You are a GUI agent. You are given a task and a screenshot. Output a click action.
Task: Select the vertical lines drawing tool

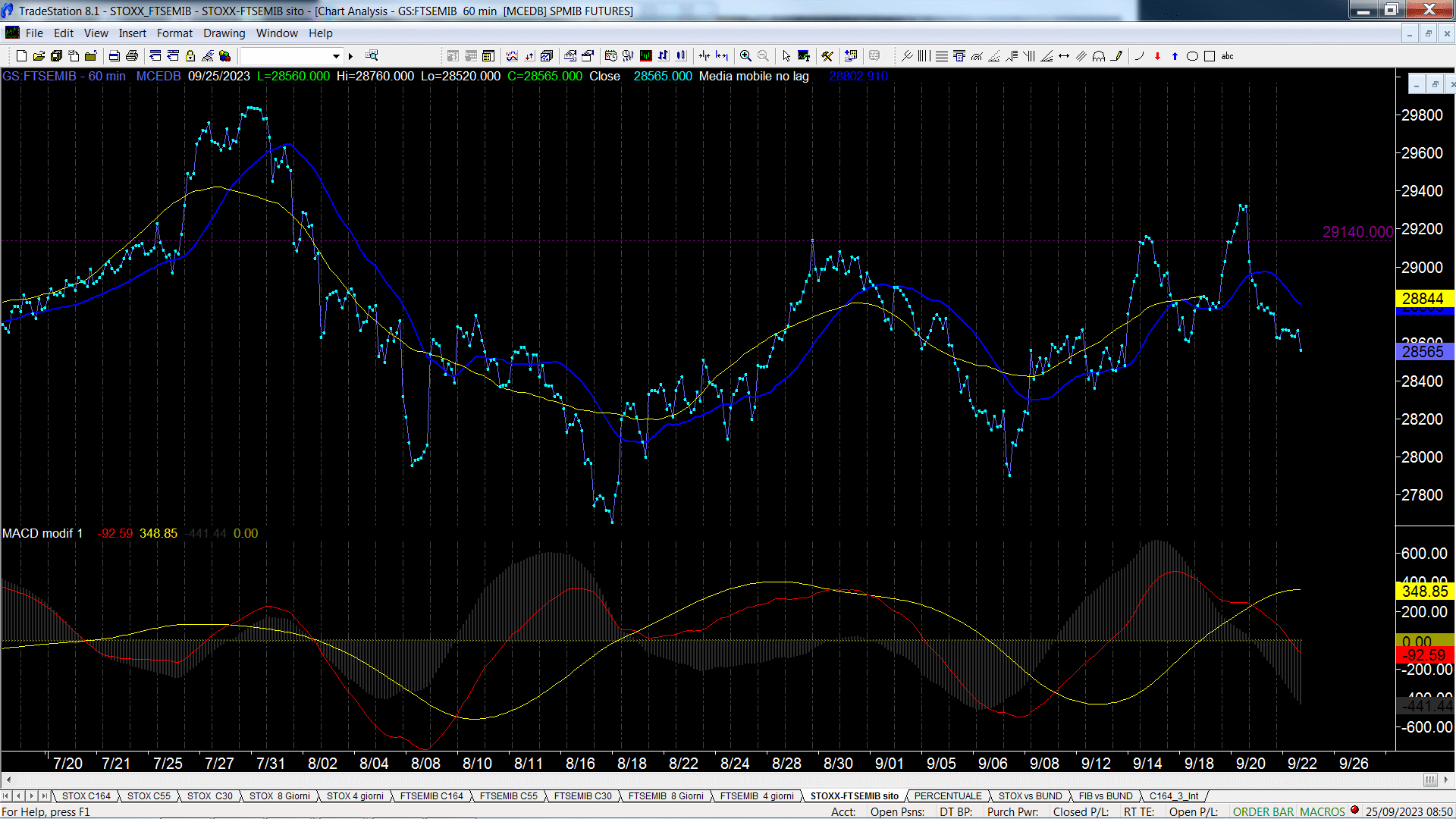point(924,56)
